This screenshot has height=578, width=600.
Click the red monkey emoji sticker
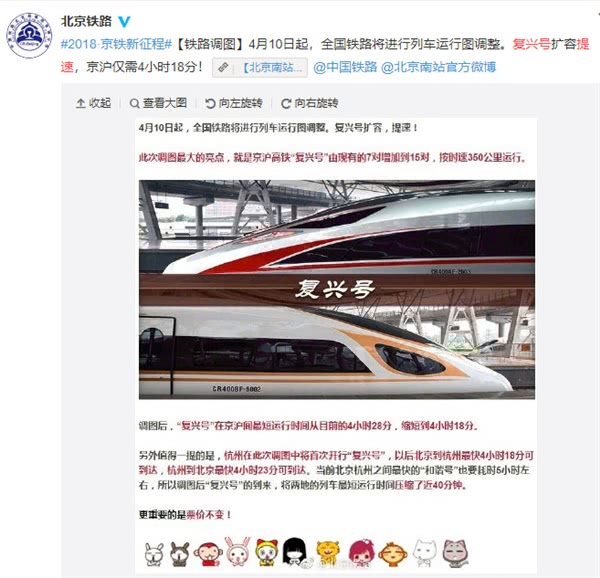[208, 554]
